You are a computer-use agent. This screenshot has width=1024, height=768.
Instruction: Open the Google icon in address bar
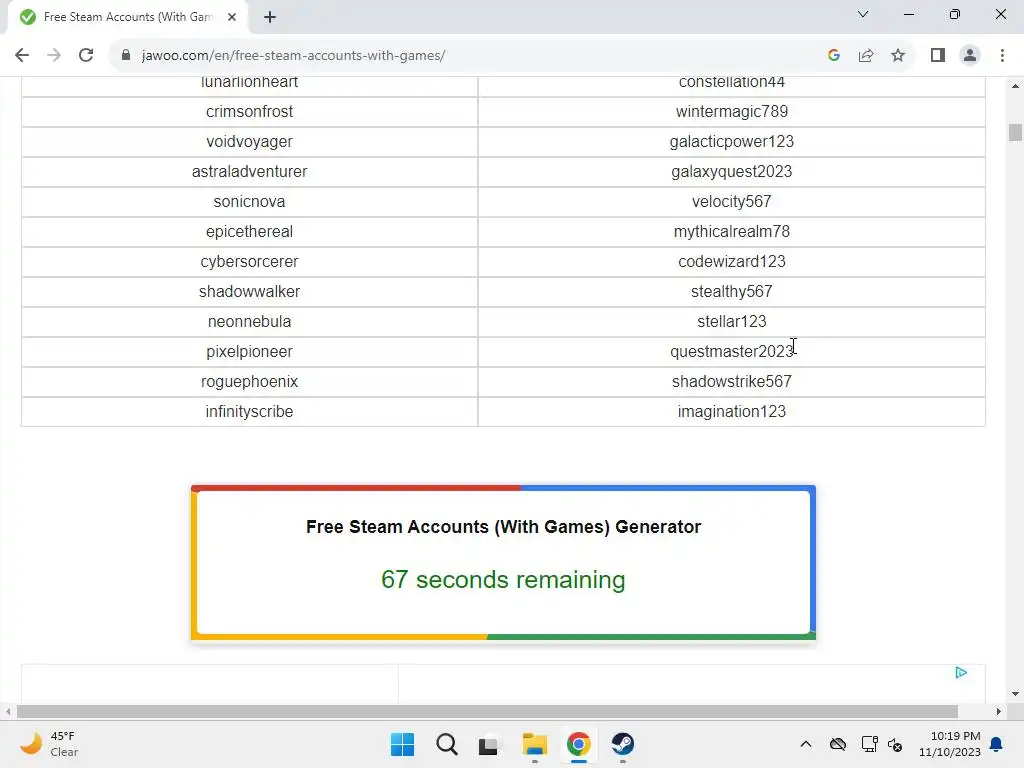[x=833, y=56]
